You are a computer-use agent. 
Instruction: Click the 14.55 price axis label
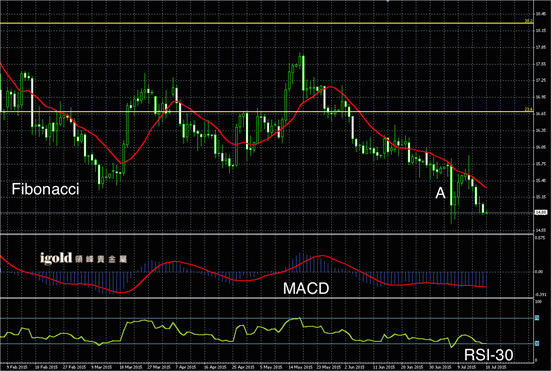(x=541, y=230)
